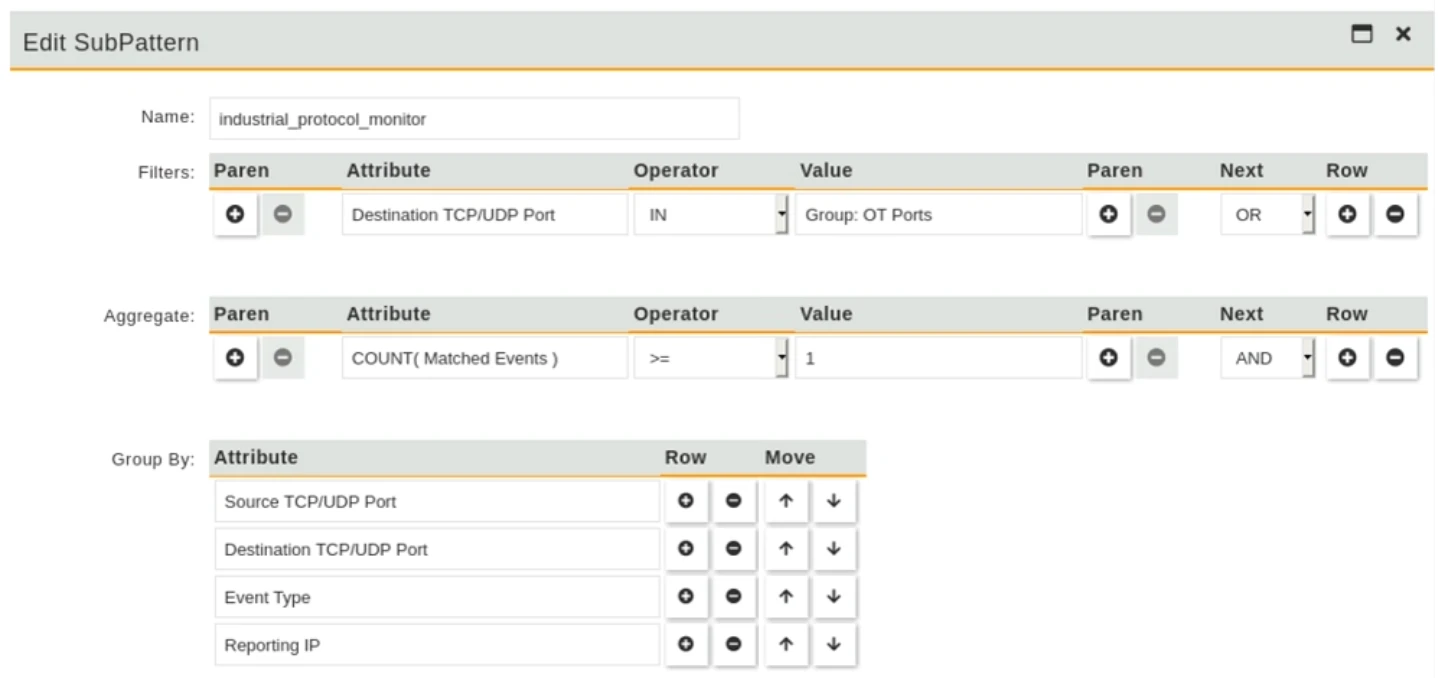Move Event Type up in Group By

coord(786,597)
